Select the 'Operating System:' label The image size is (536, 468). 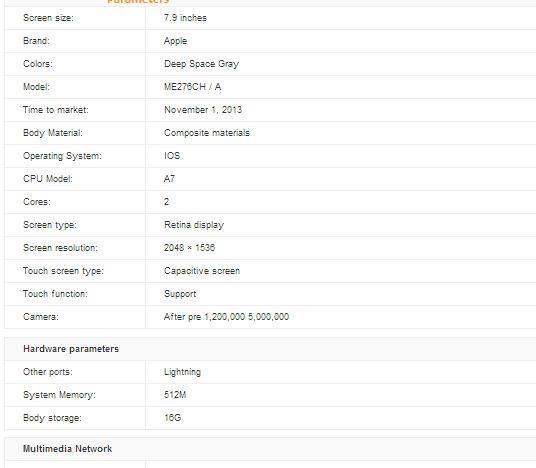click(x=62, y=156)
